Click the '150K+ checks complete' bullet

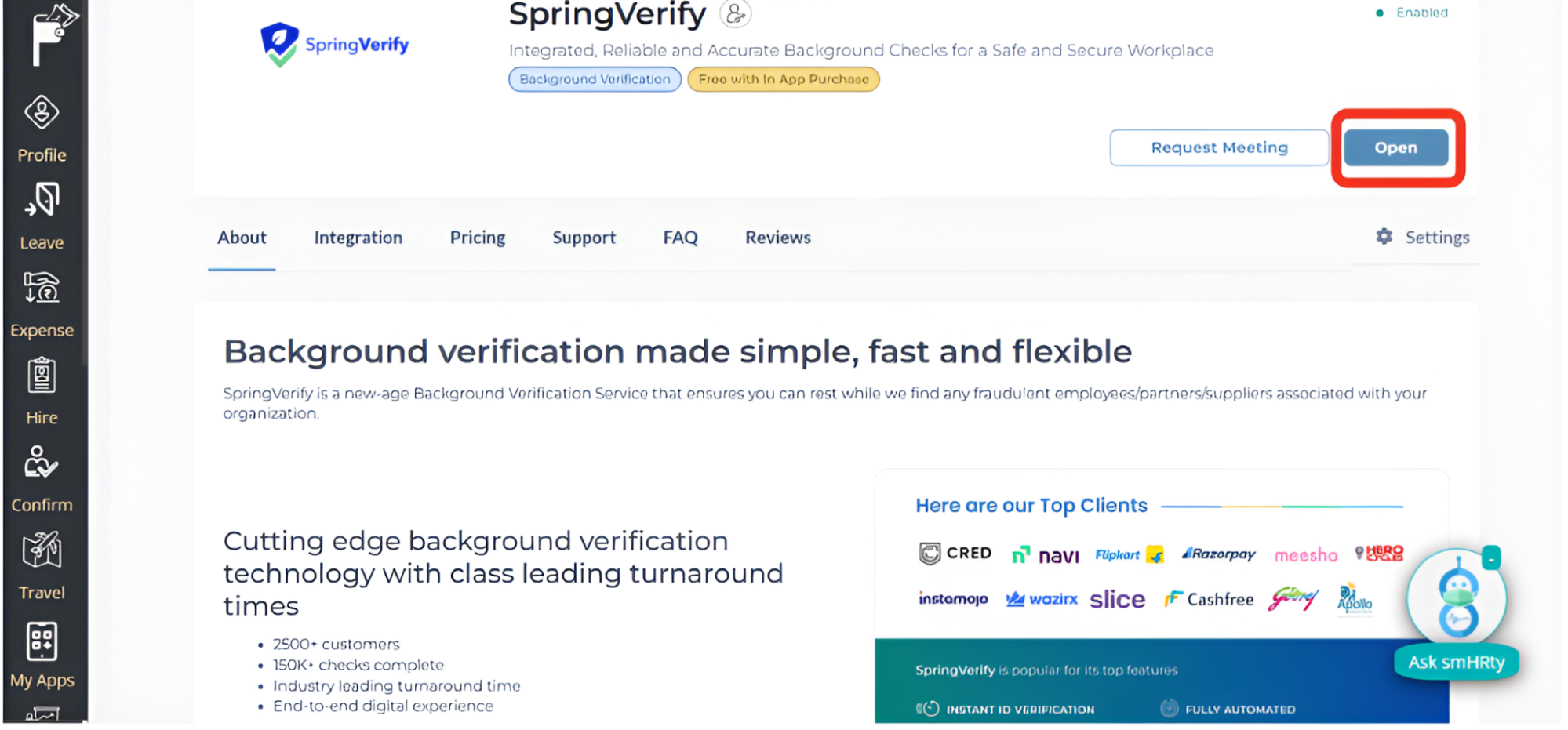(x=358, y=665)
